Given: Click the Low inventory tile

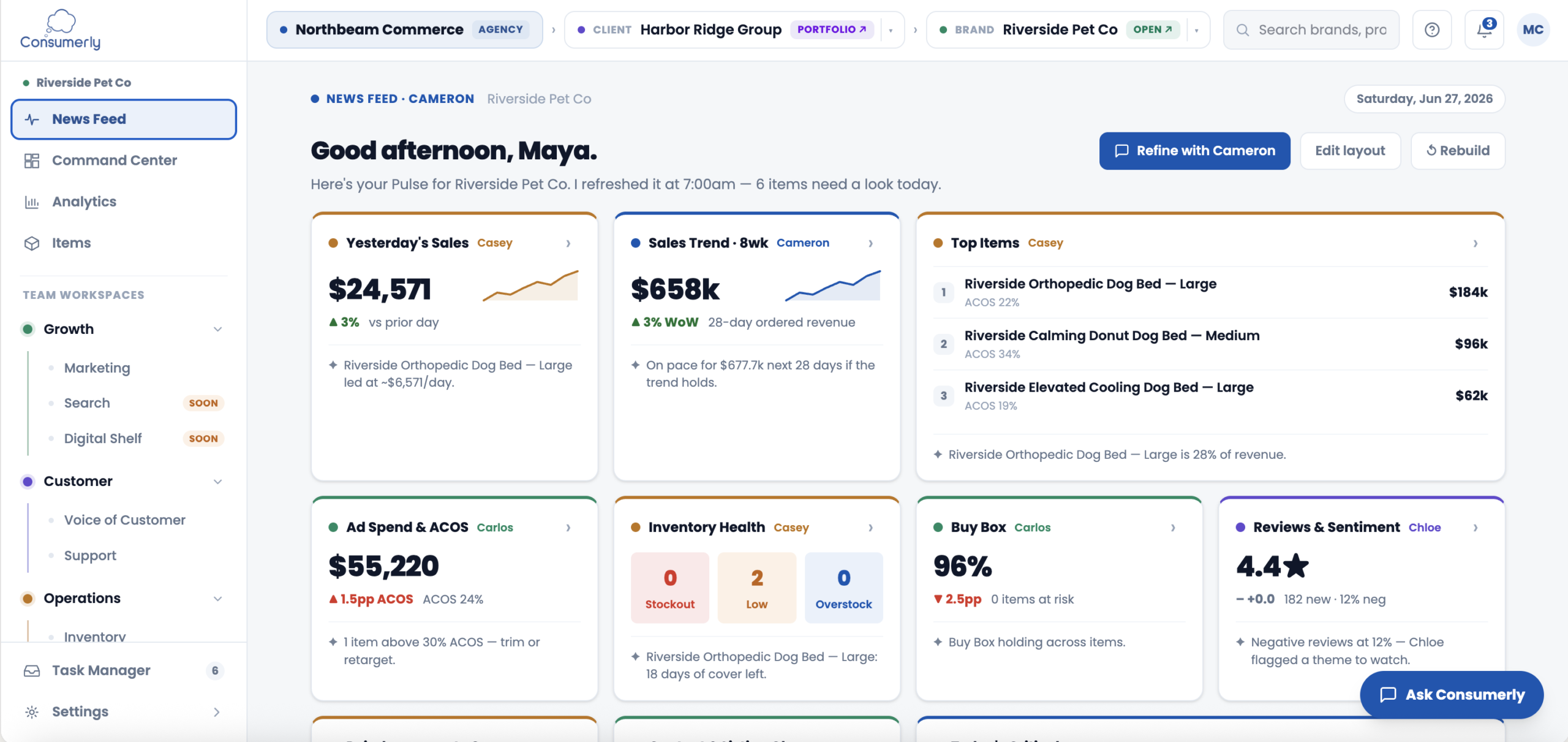Looking at the screenshot, I should click(757, 588).
